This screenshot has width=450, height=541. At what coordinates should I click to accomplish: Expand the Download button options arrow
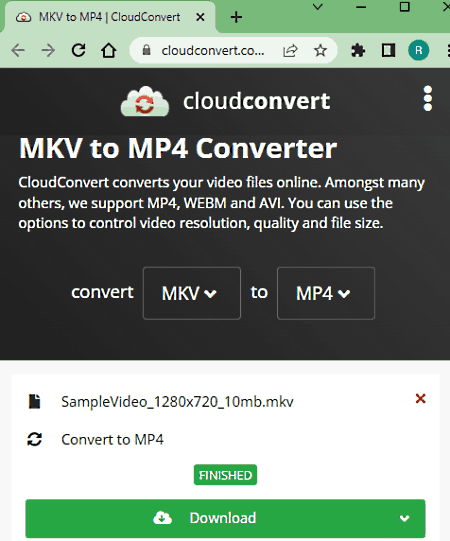(x=404, y=518)
